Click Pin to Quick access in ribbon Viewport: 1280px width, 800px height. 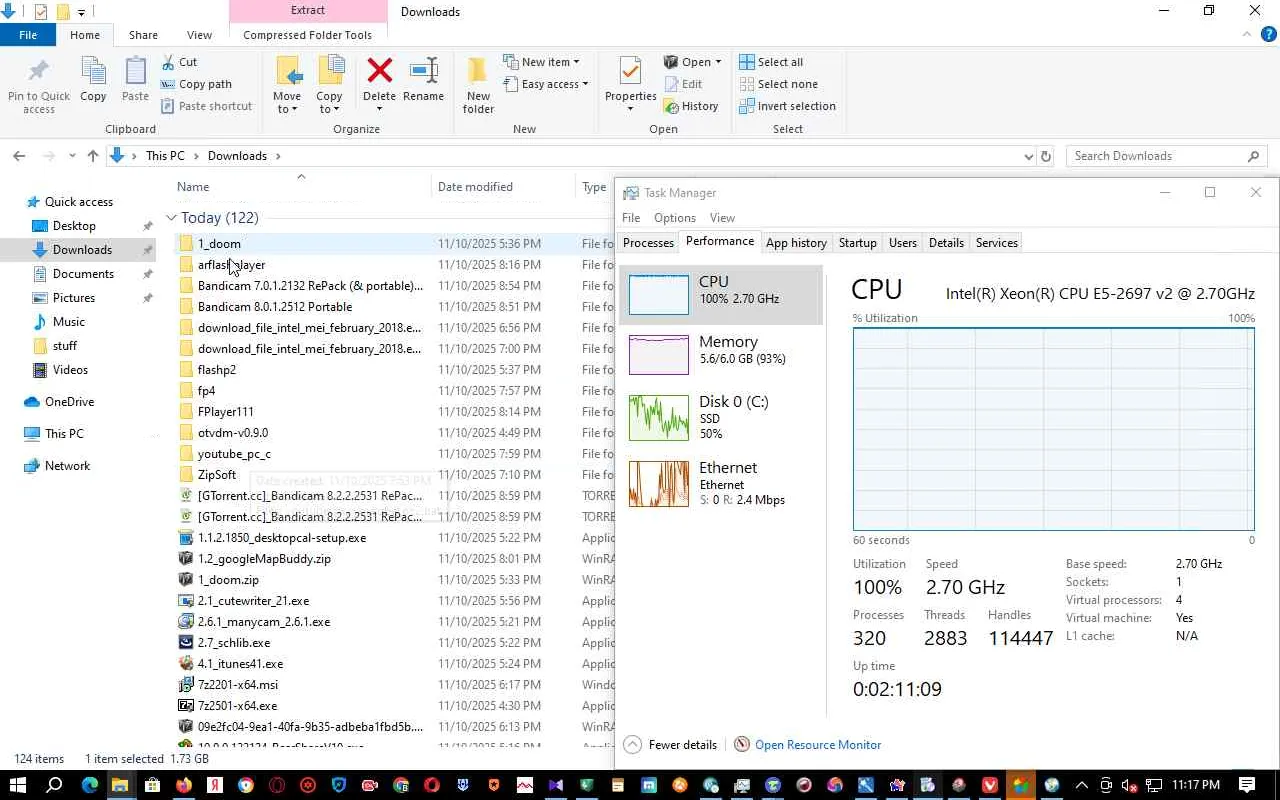point(39,85)
